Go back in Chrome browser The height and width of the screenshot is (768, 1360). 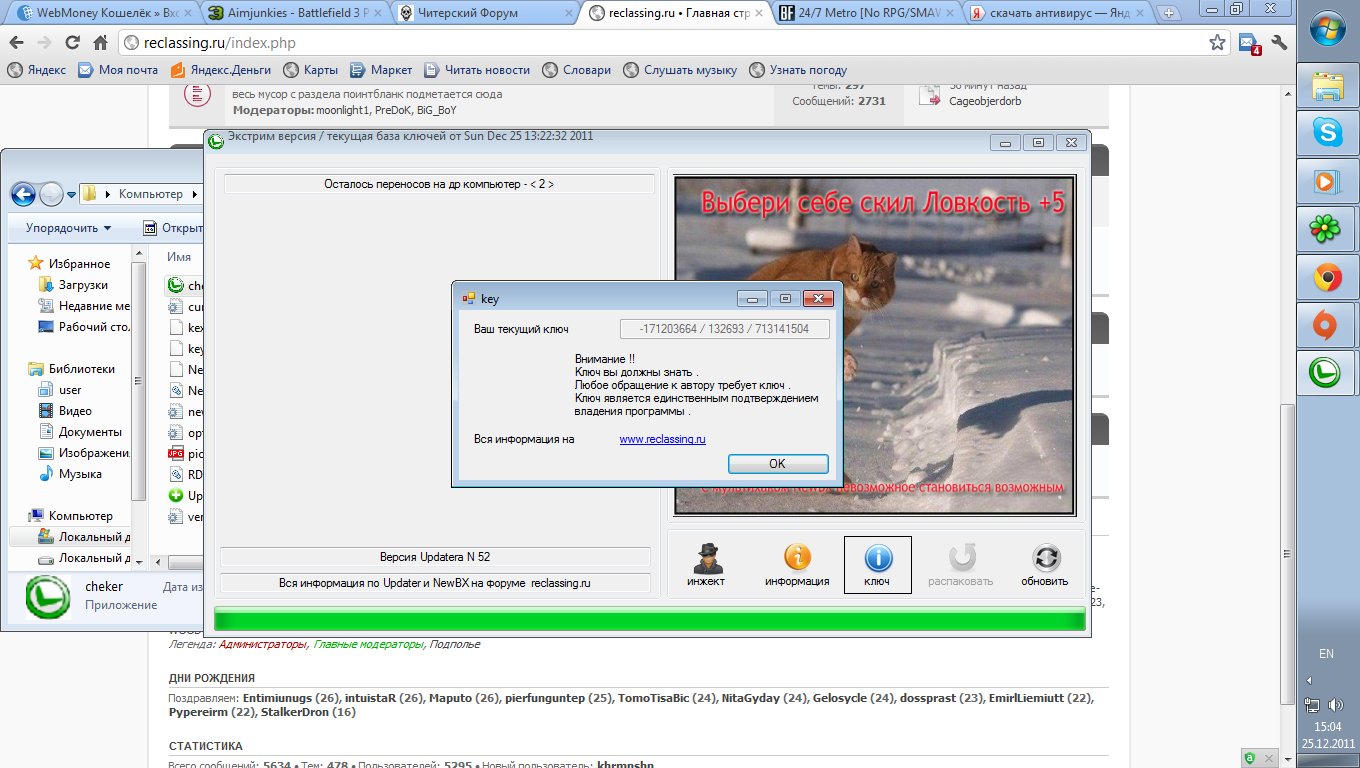pos(17,44)
